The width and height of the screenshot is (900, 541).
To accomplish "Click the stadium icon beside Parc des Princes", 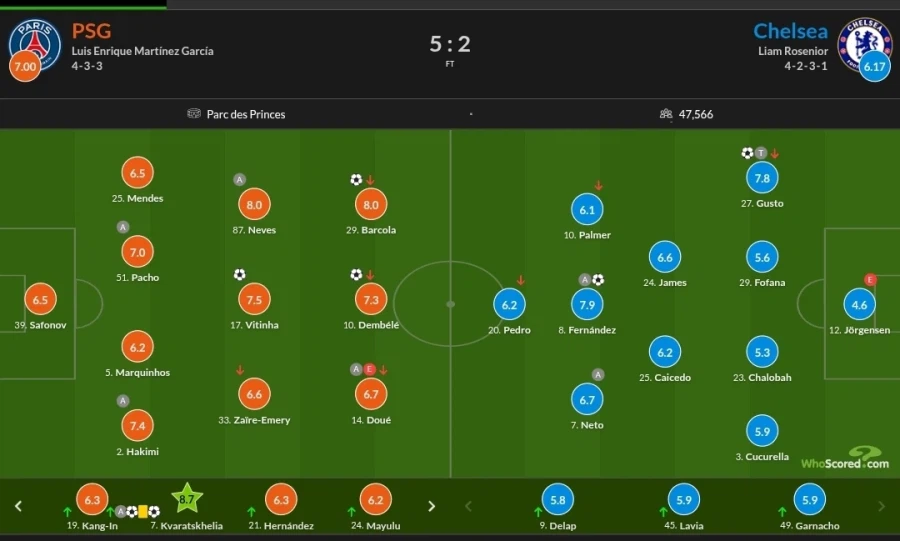I will point(194,114).
